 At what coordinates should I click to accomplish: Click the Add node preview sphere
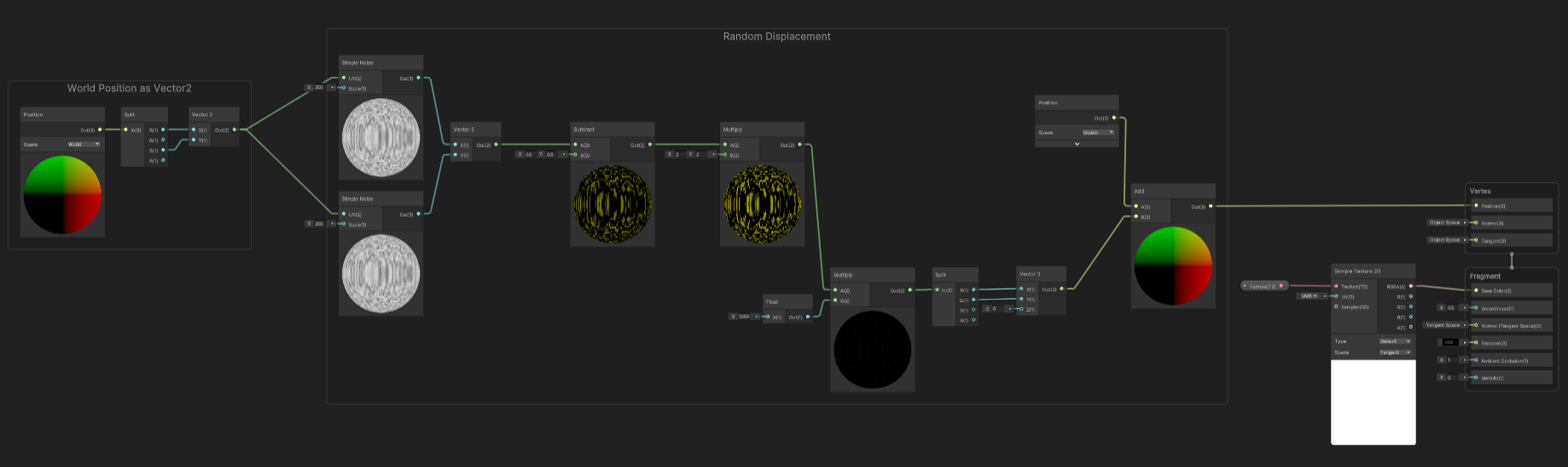click(1173, 266)
